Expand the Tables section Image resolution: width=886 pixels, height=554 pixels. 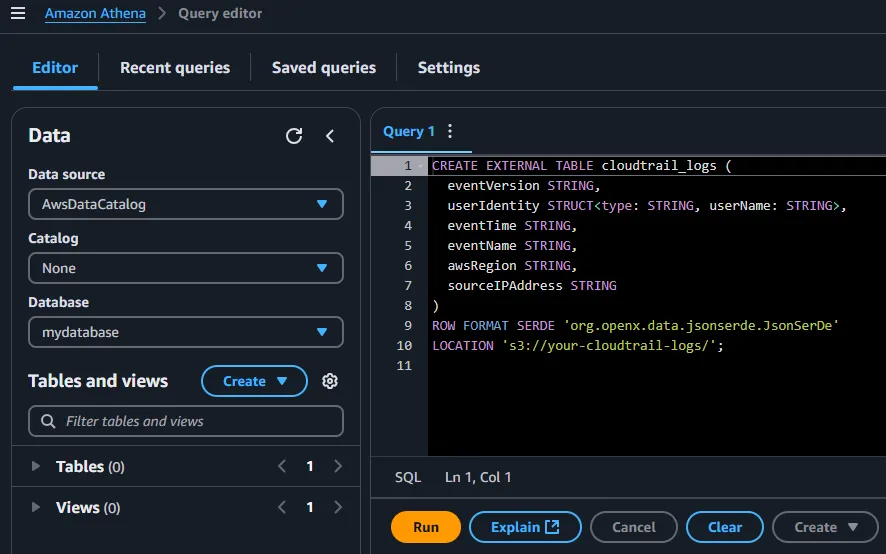click(37, 466)
